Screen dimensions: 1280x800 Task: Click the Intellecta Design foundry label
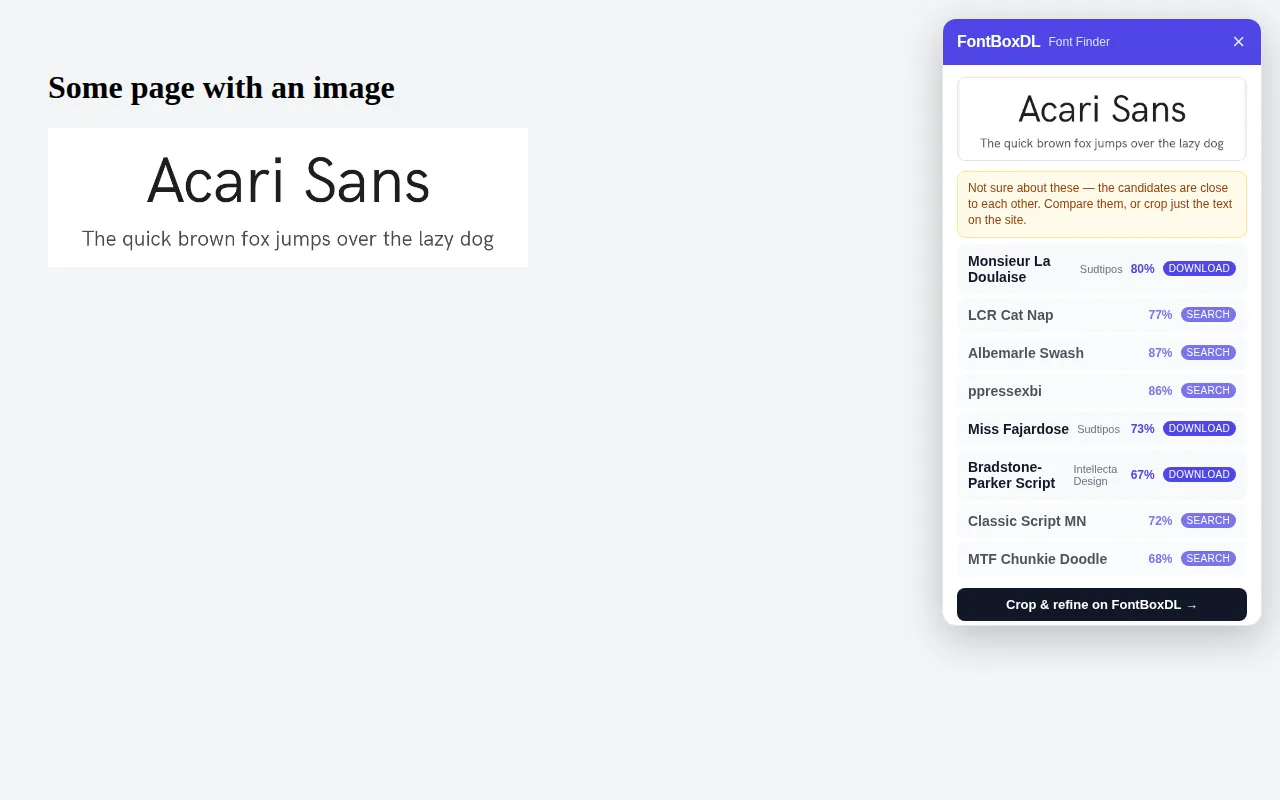point(1095,475)
